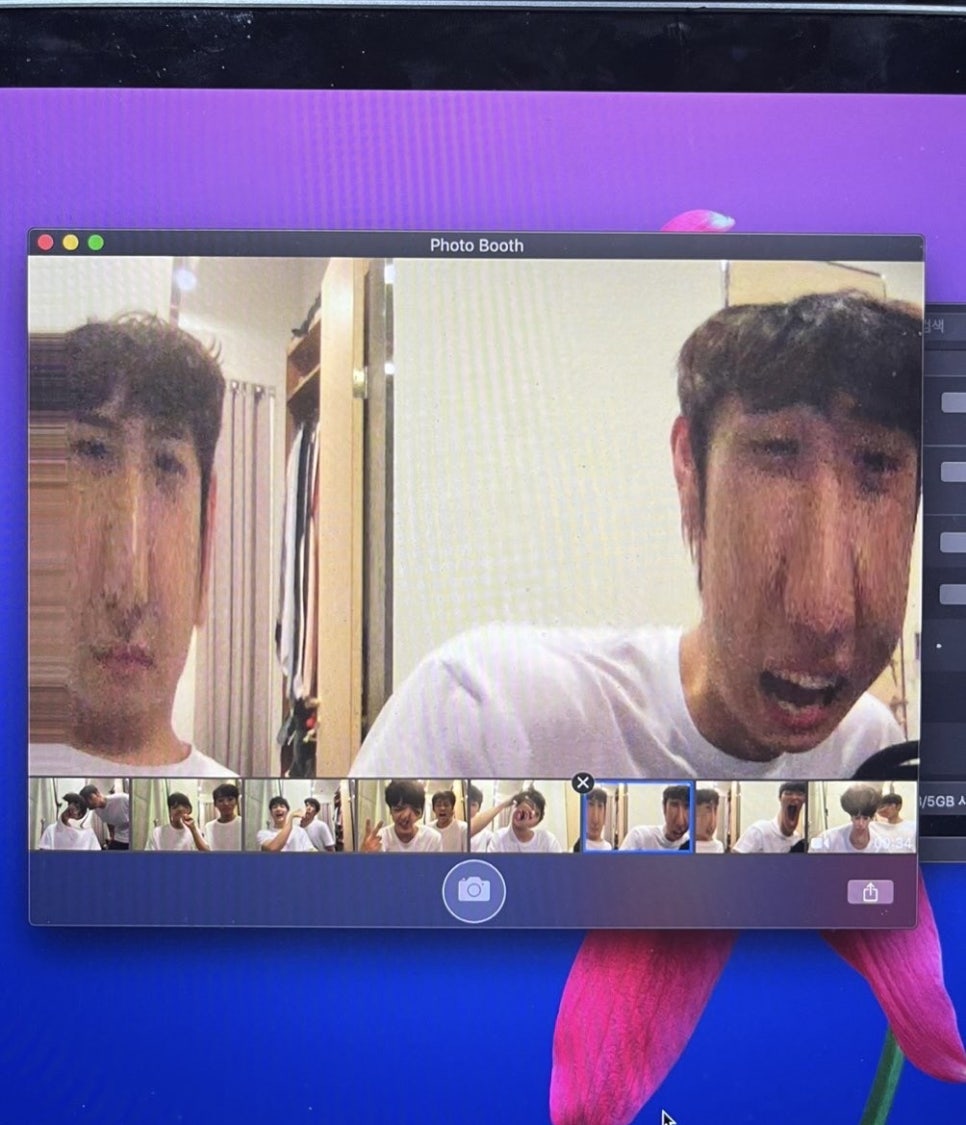Take a photo with the camera button
The image size is (966, 1125).
coord(474,890)
